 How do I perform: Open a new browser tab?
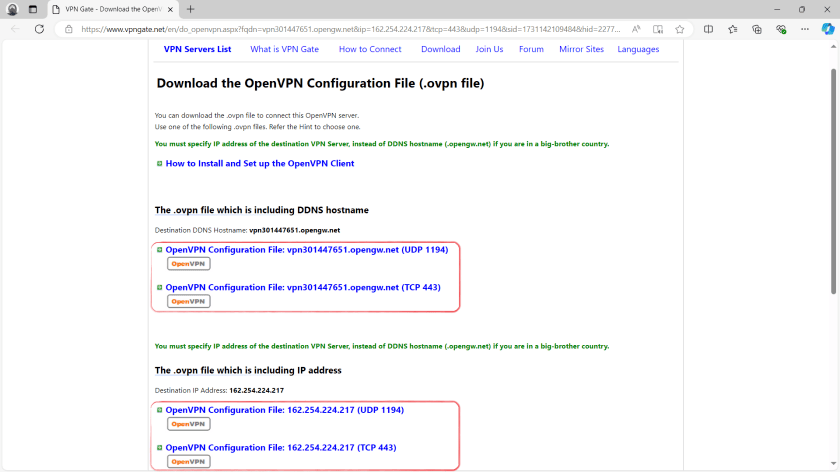[x=190, y=9]
